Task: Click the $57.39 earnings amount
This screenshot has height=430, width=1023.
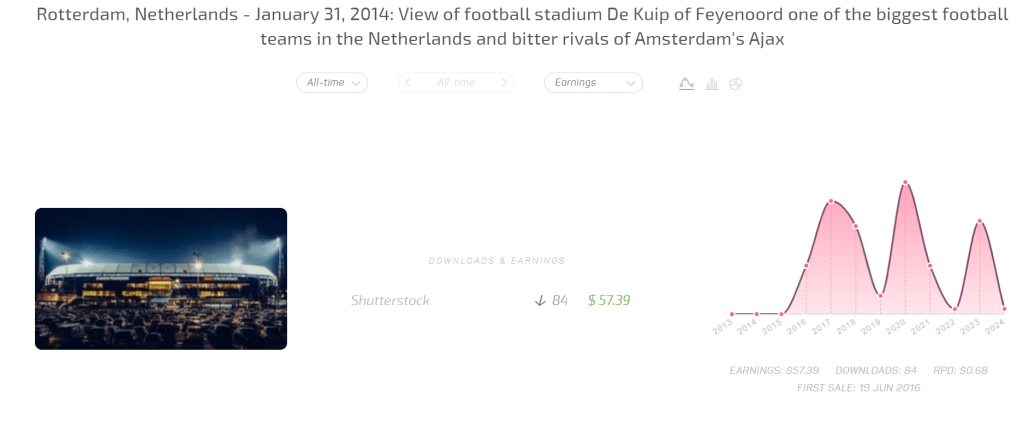Action: (609, 300)
